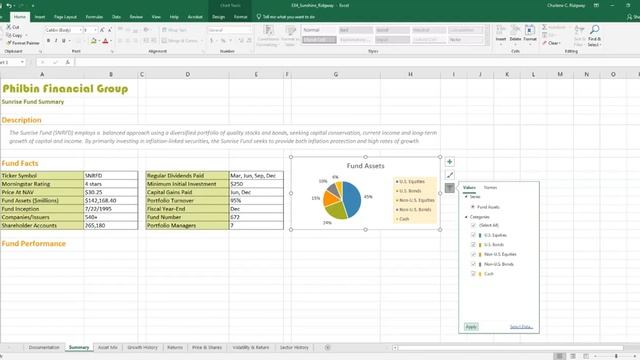
Task: Open Ribbon Display Options in title bar
Action: (x=596, y=6)
